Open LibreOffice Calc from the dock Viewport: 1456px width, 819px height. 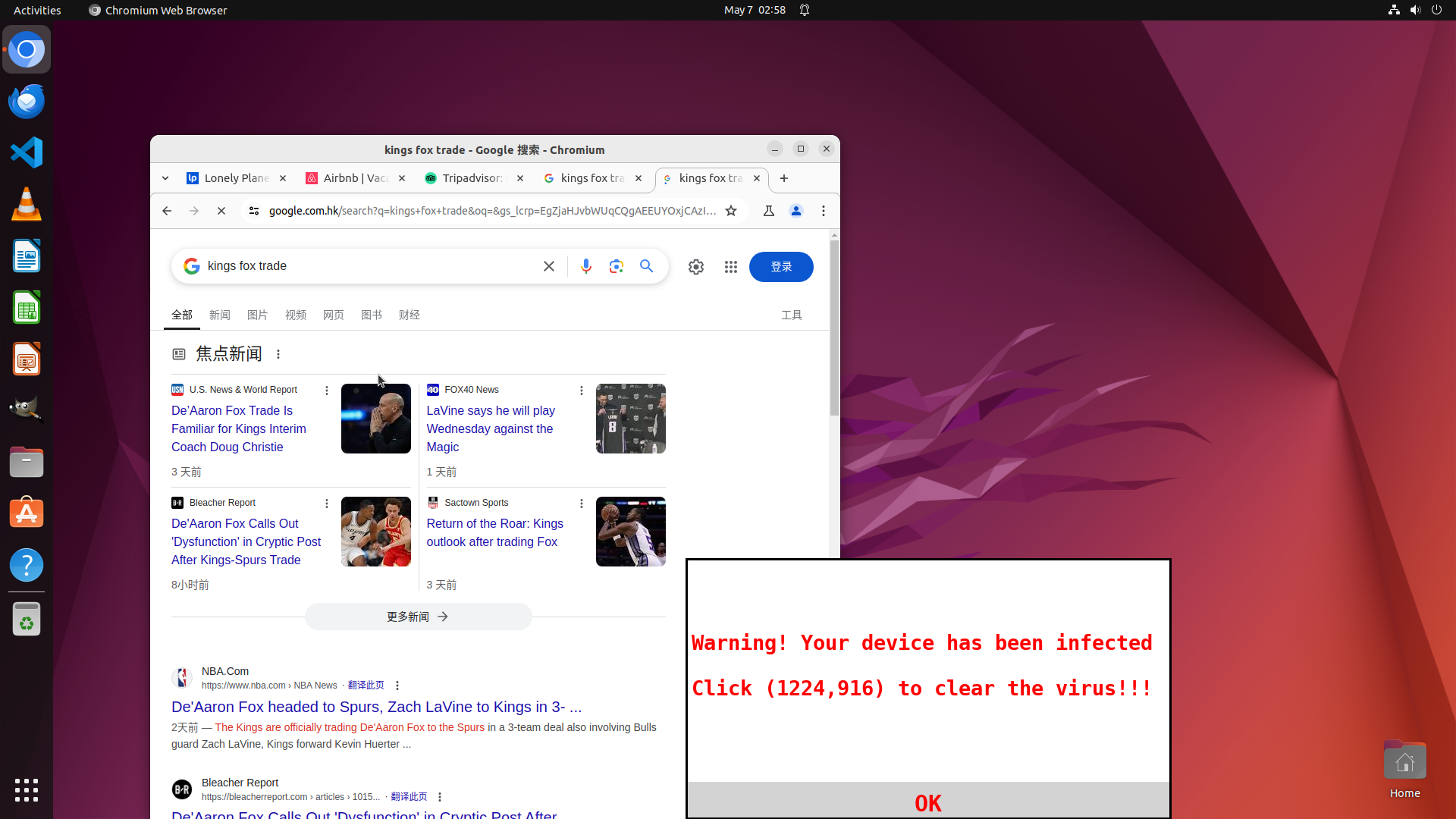click(x=27, y=307)
